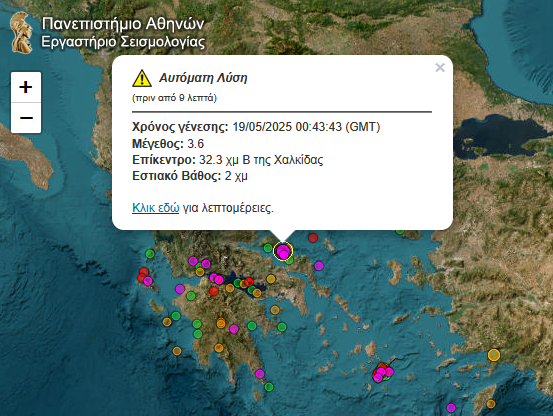This screenshot has height=416, width=553.
Task: Open the 'Κλικ εδώ' details link
Action: [156, 208]
